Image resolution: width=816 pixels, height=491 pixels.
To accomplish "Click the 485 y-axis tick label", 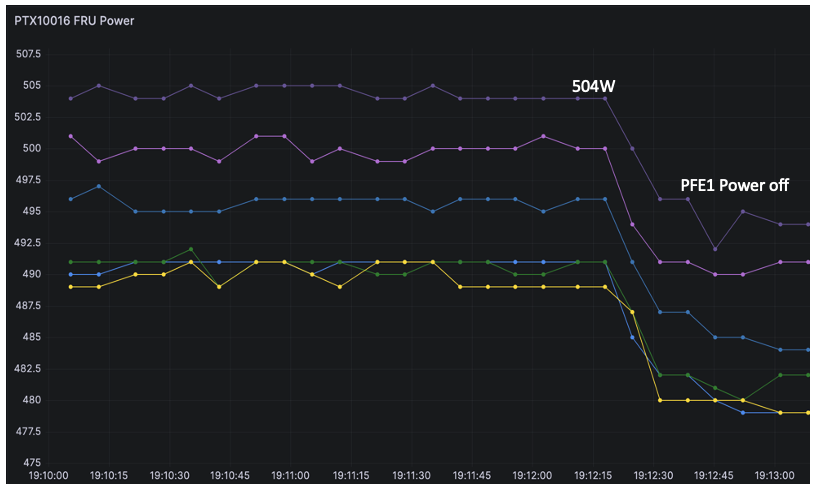I will tap(32, 337).
